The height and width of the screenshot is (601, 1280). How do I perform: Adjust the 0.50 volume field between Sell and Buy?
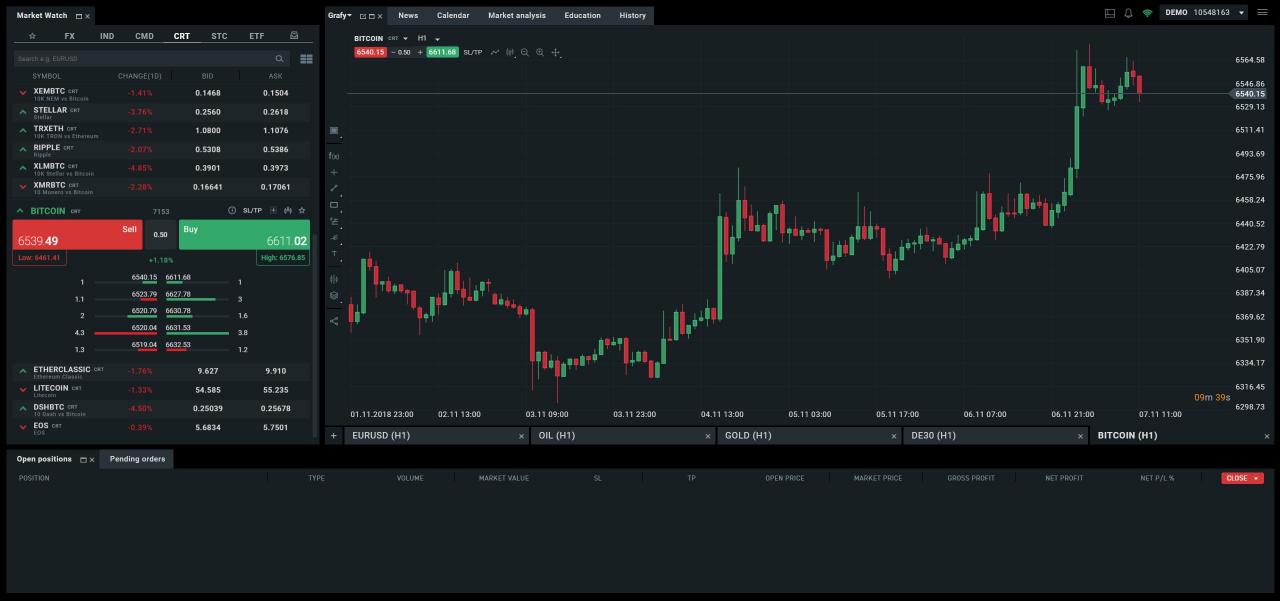161,232
